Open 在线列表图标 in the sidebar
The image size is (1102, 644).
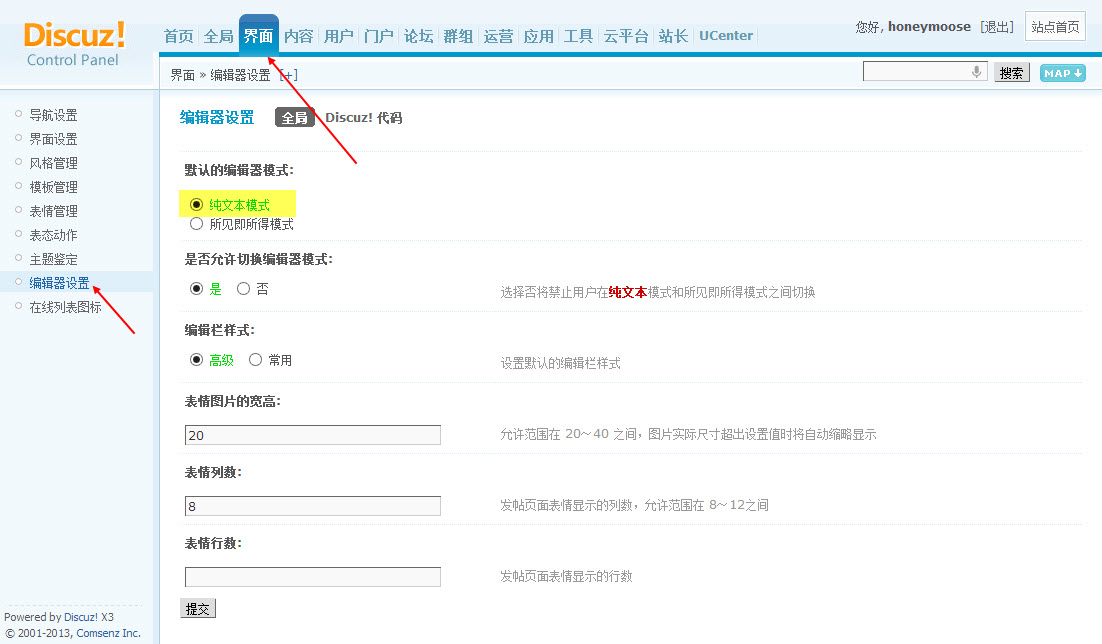coord(65,307)
